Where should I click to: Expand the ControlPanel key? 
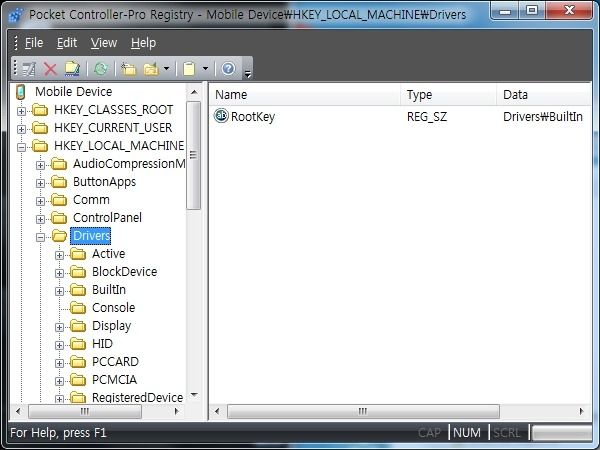pos(40,219)
